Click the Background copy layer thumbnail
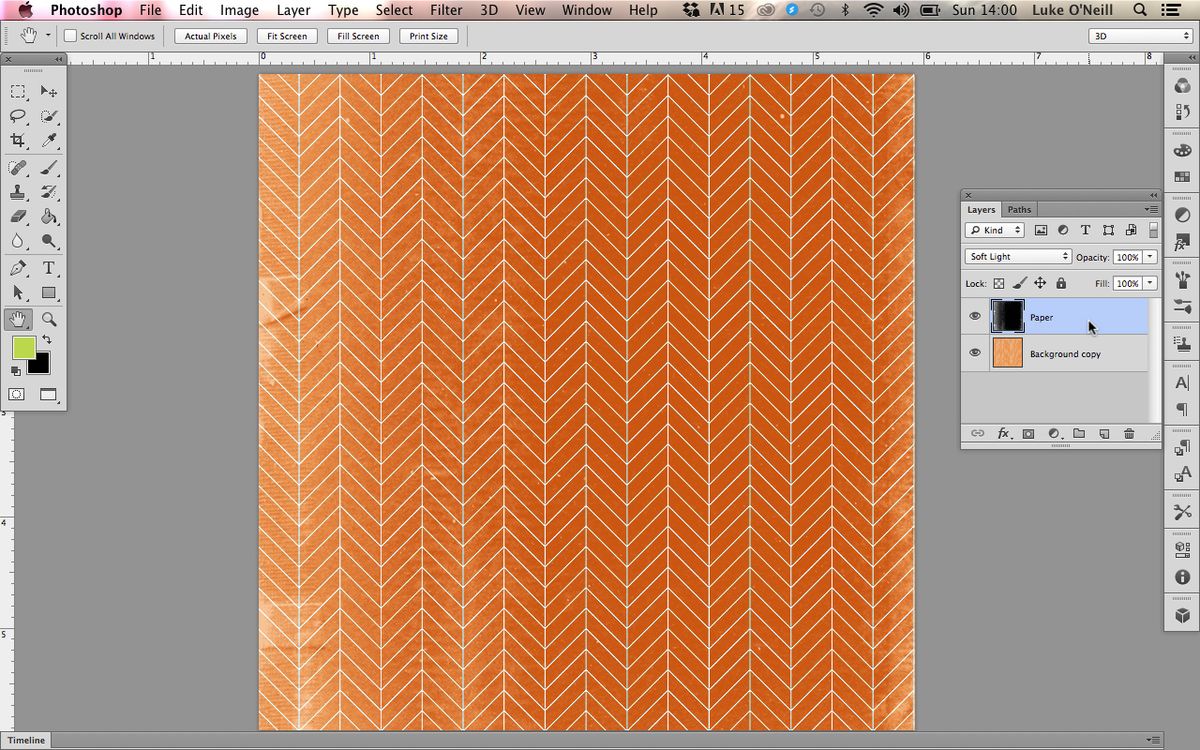This screenshot has height=750, width=1200. click(1007, 352)
